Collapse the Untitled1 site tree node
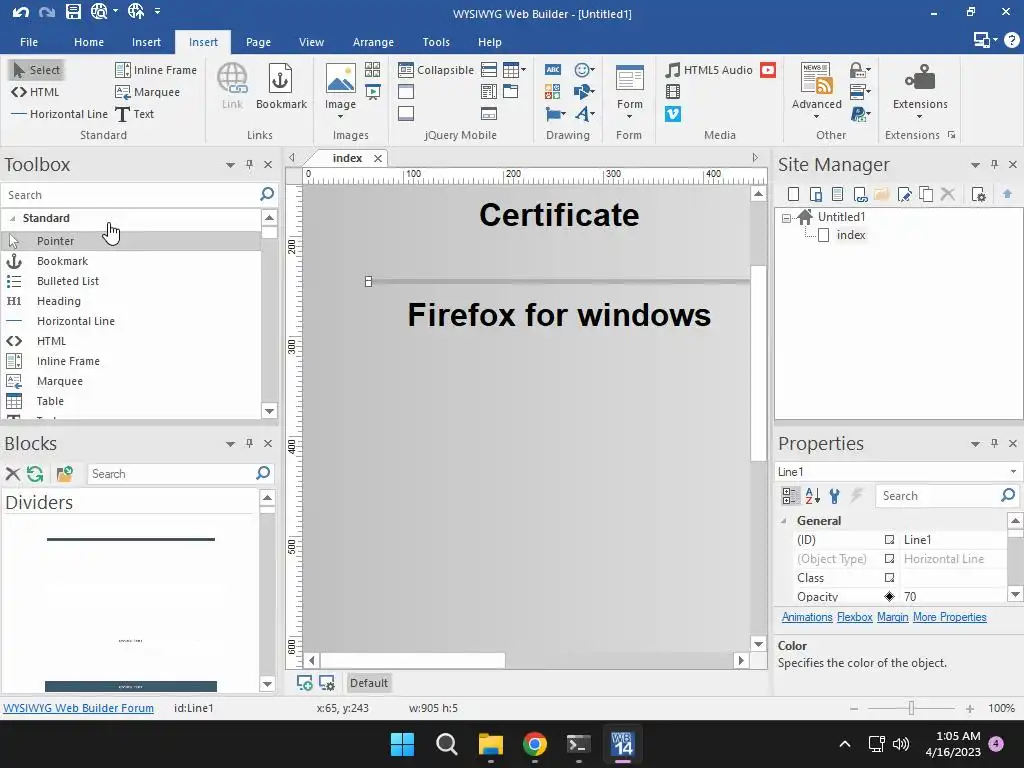Image resolution: width=1024 pixels, height=768 pixels. (x=786, y=218)
